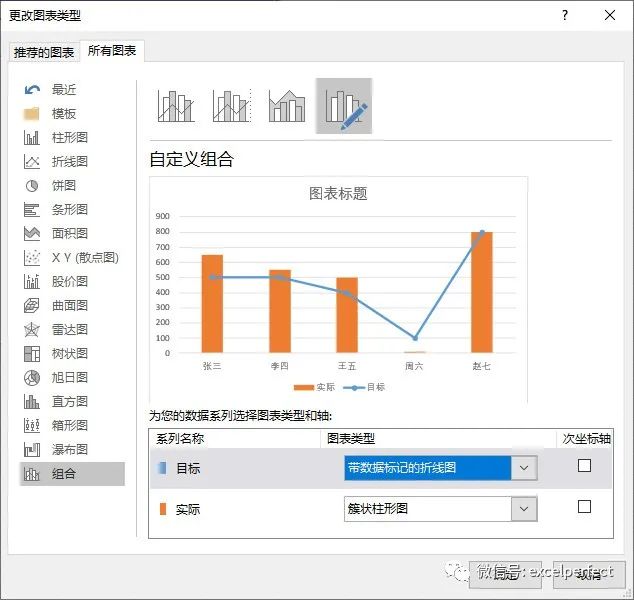634x600 pixels.
Task: Select the custom combination chart icon
Action: coord(344,106)
